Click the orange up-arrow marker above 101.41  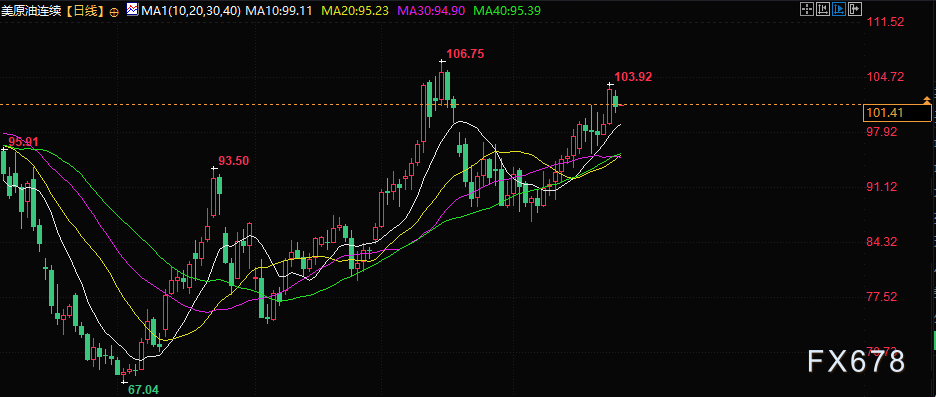coord(926,99)
